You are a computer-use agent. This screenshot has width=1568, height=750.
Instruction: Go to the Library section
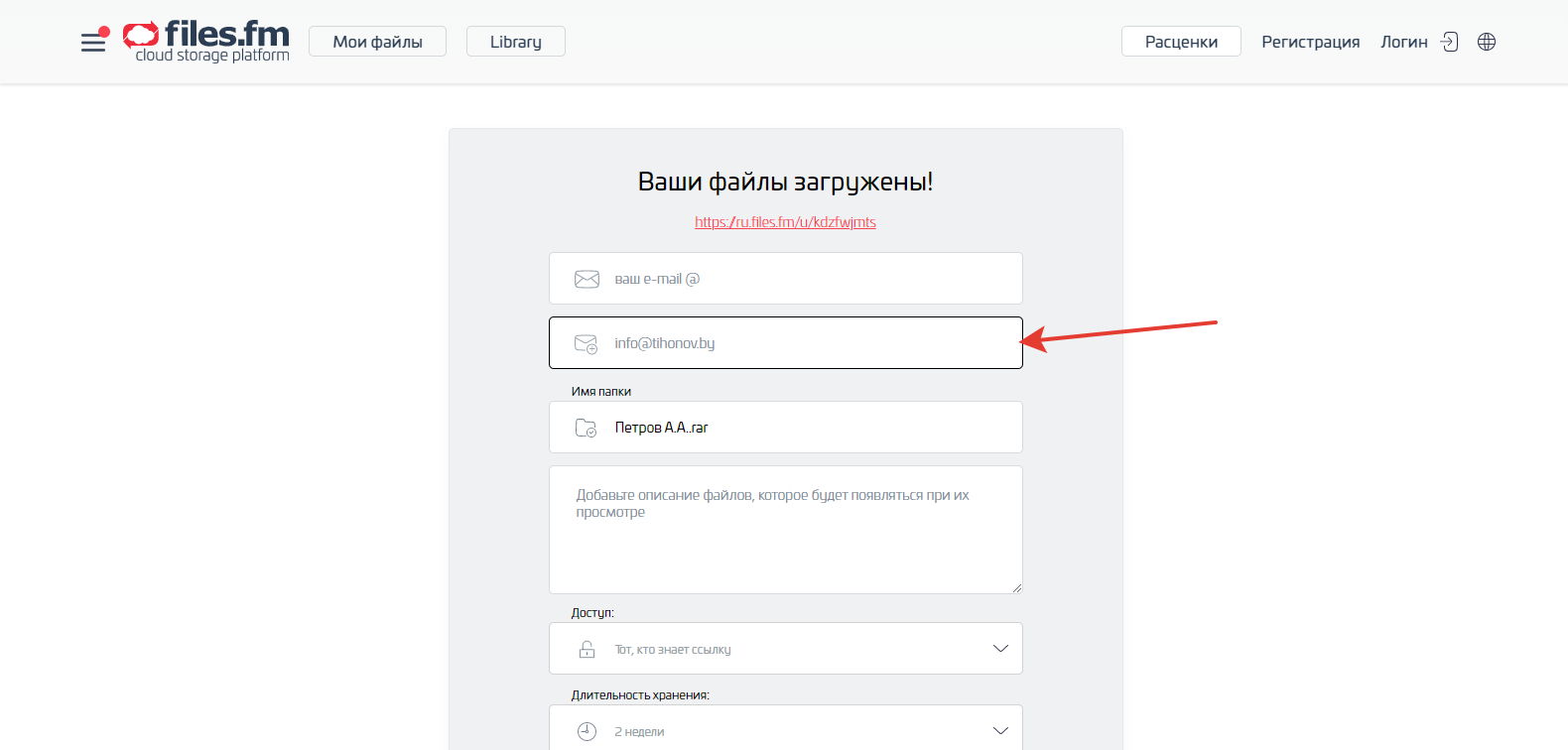click(x=515, y=42)
